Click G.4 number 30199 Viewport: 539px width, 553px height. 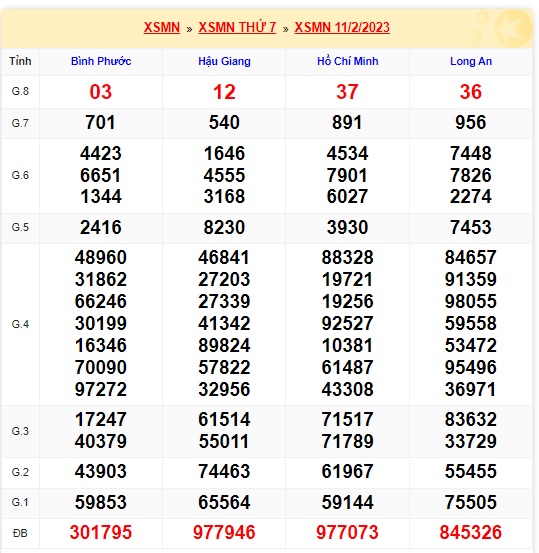tap(101, 323)
